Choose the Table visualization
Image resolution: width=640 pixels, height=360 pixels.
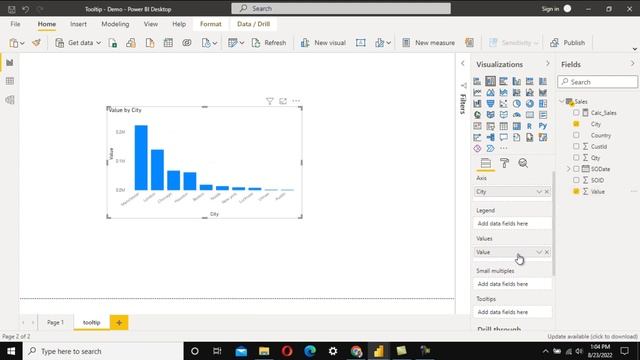(x=504, y=126)
